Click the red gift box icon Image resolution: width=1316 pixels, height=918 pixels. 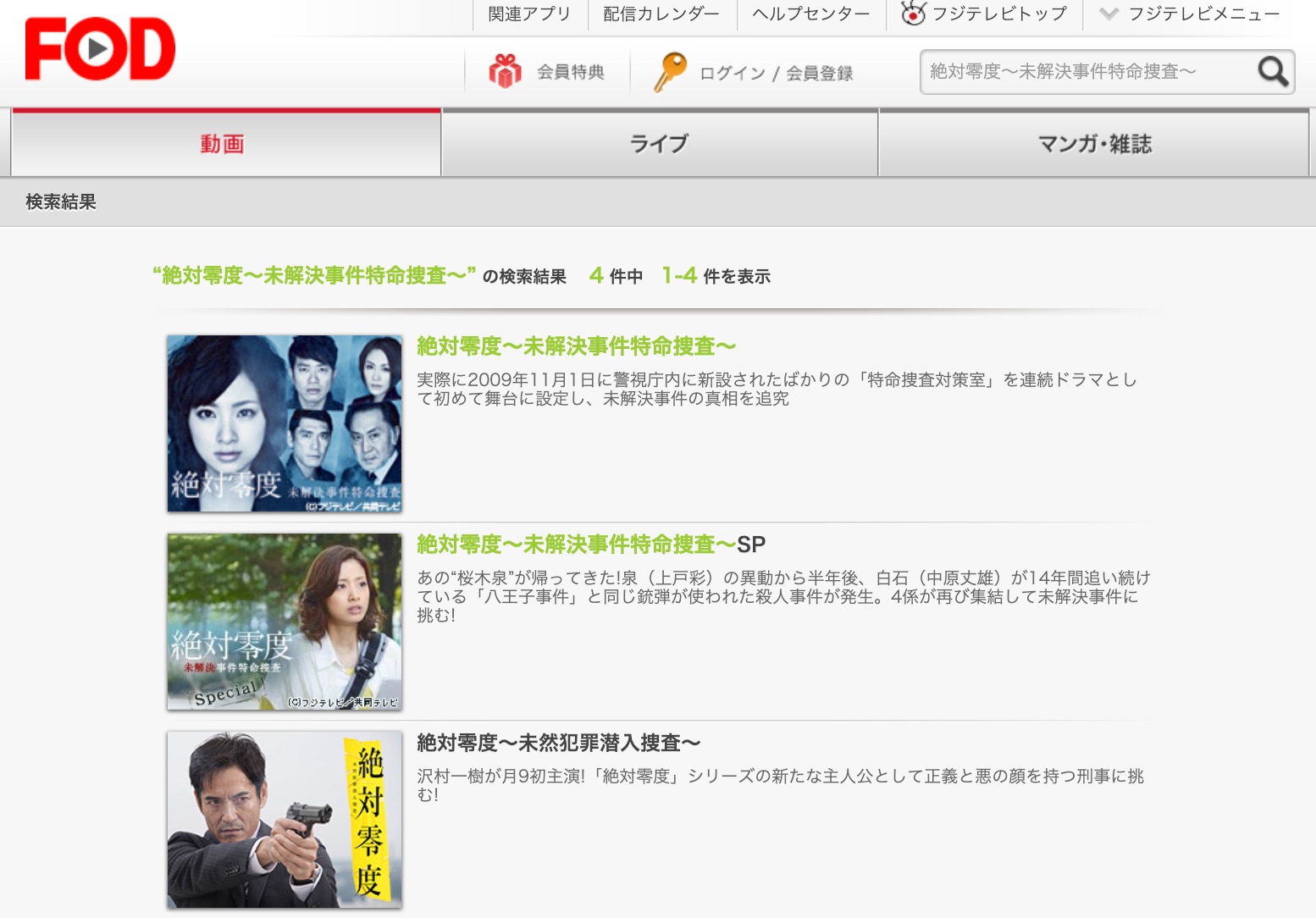[505, 72]
